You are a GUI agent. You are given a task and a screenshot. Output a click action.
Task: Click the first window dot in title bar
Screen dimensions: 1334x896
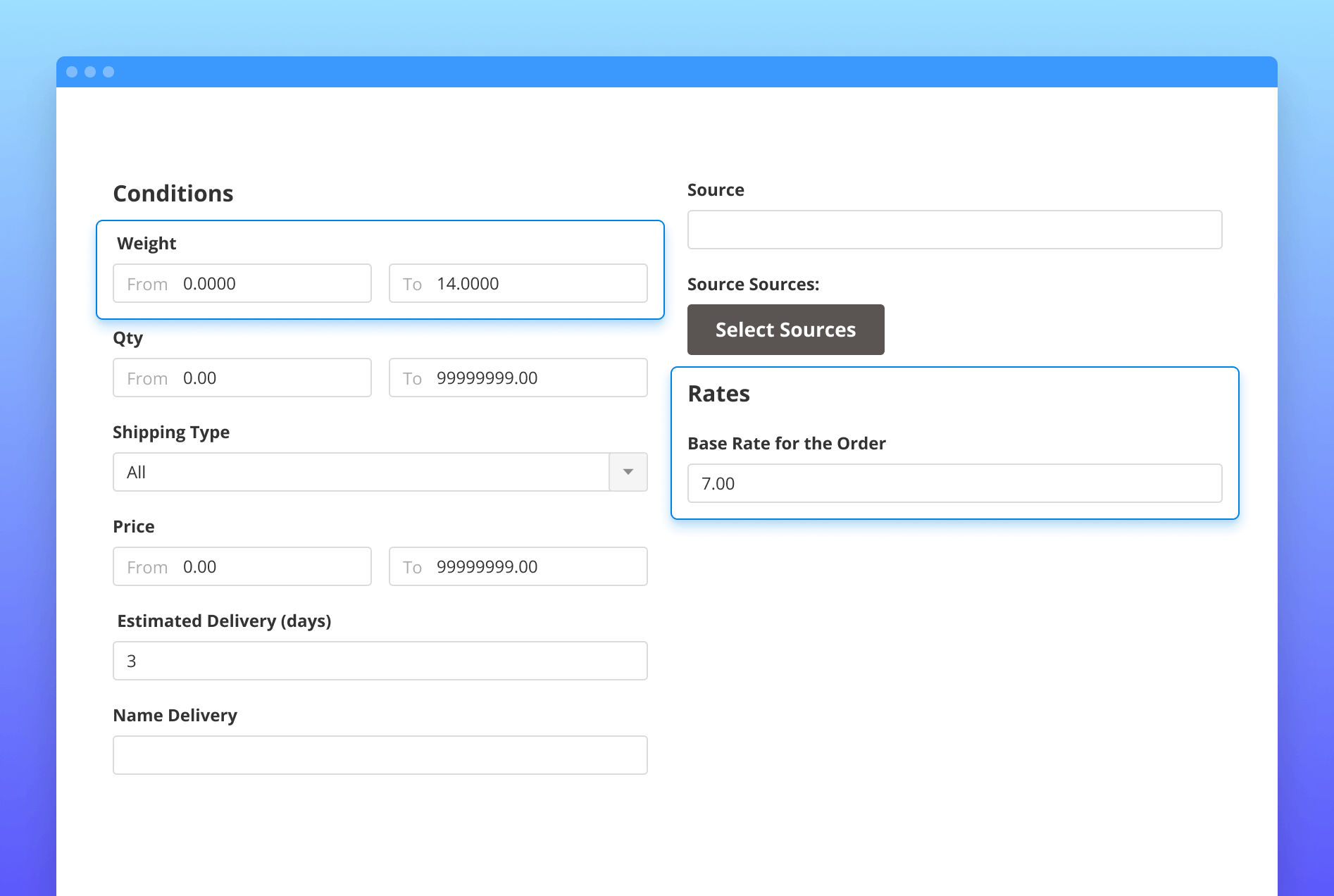coord(72,72)
